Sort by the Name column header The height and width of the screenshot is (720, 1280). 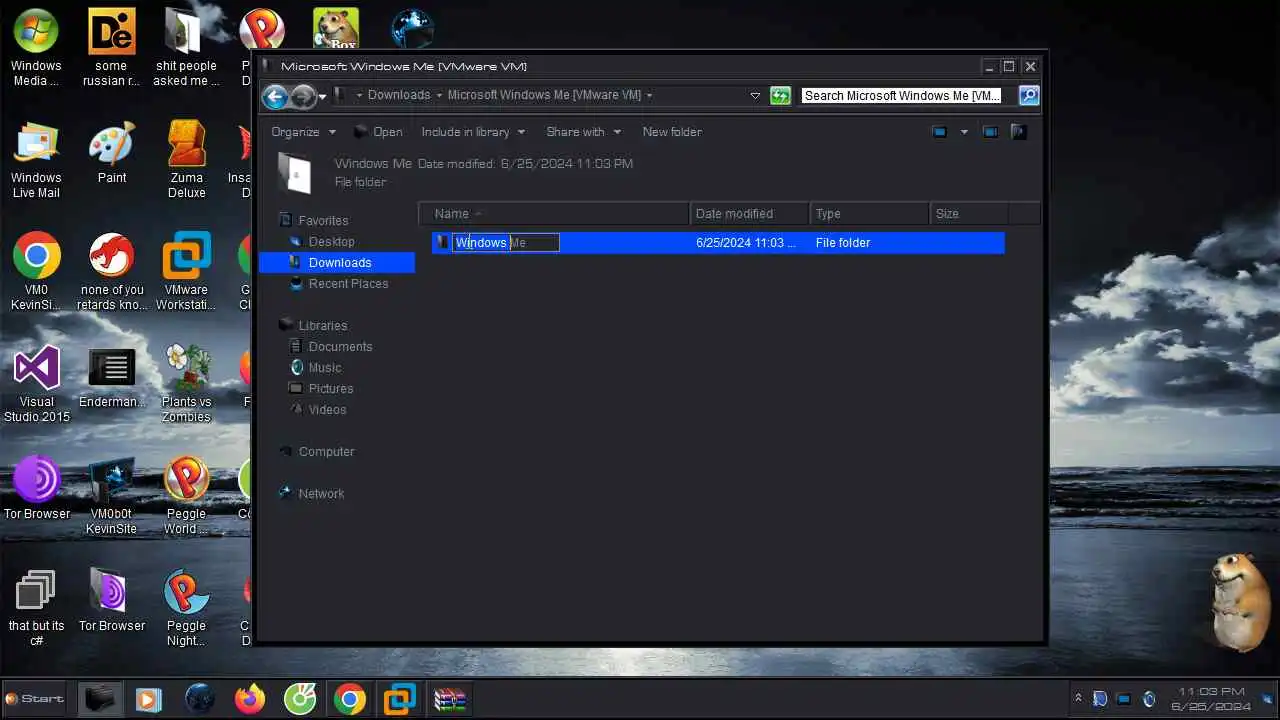pos(555,213)
